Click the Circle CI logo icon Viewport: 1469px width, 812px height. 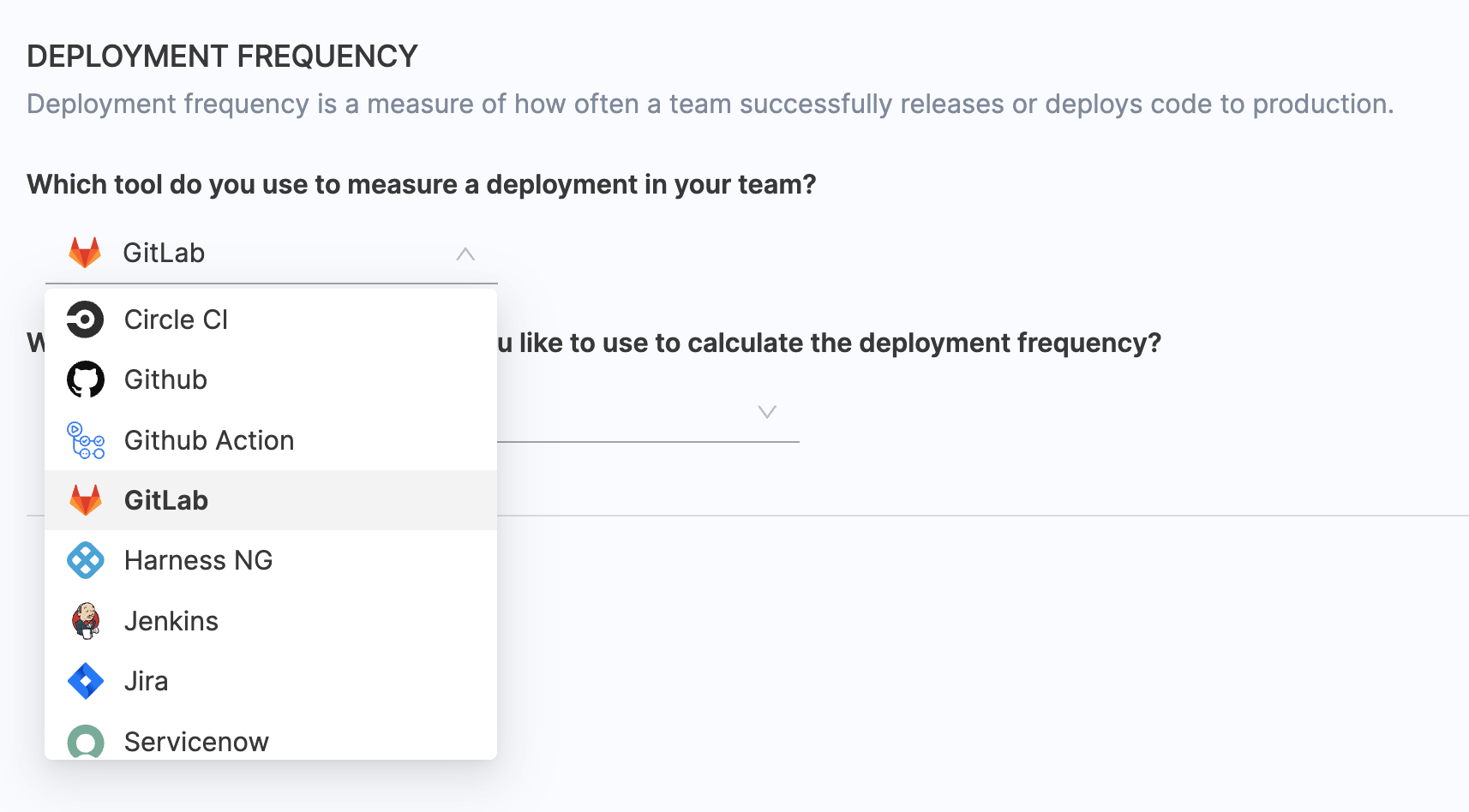pyautogui.click(x=85, y=320)
